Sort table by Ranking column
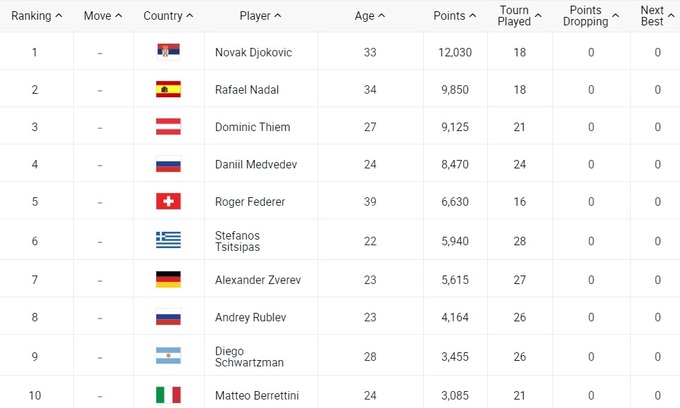 [36, 16]
